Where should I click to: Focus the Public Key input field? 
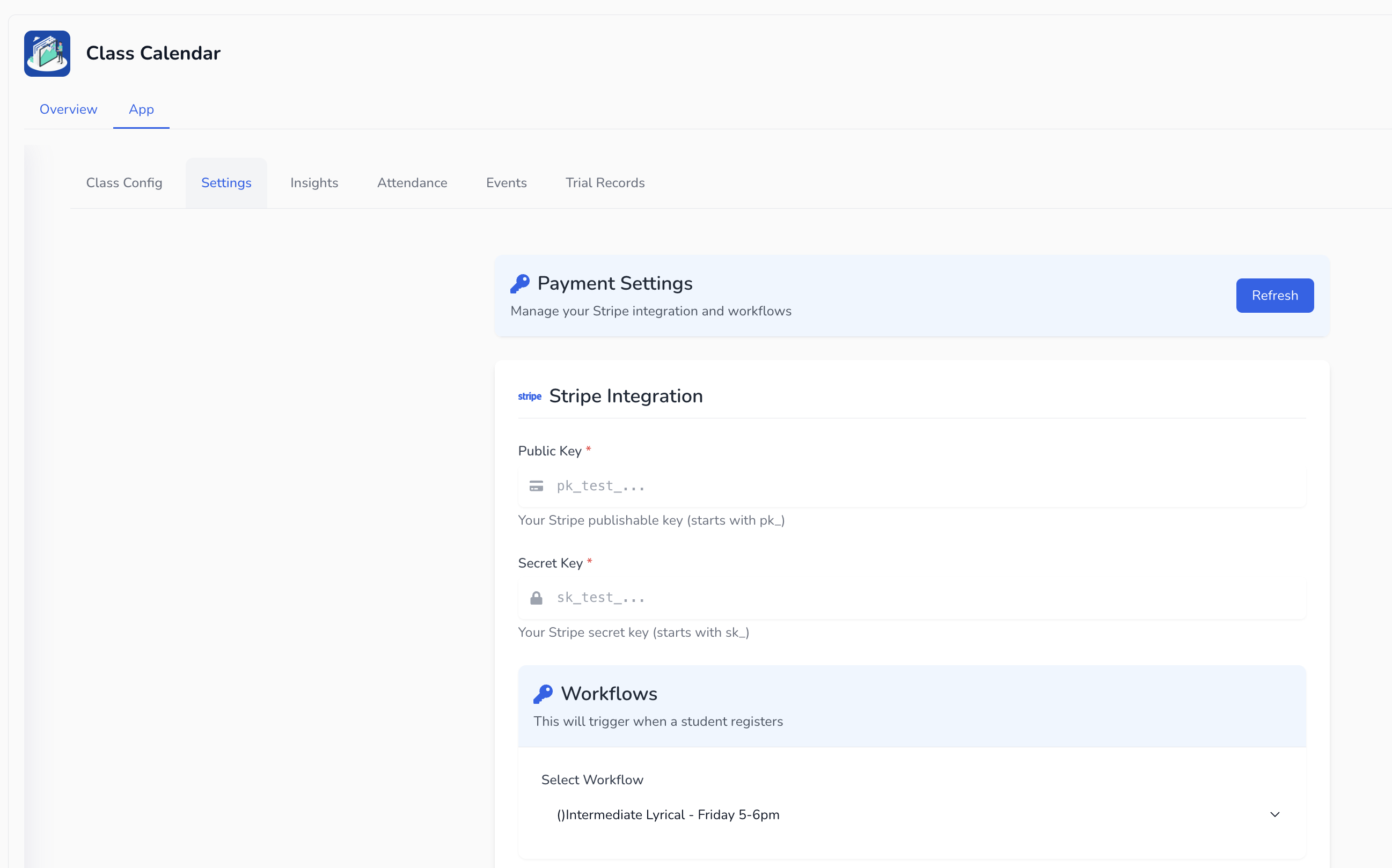[x=912, y=486]
